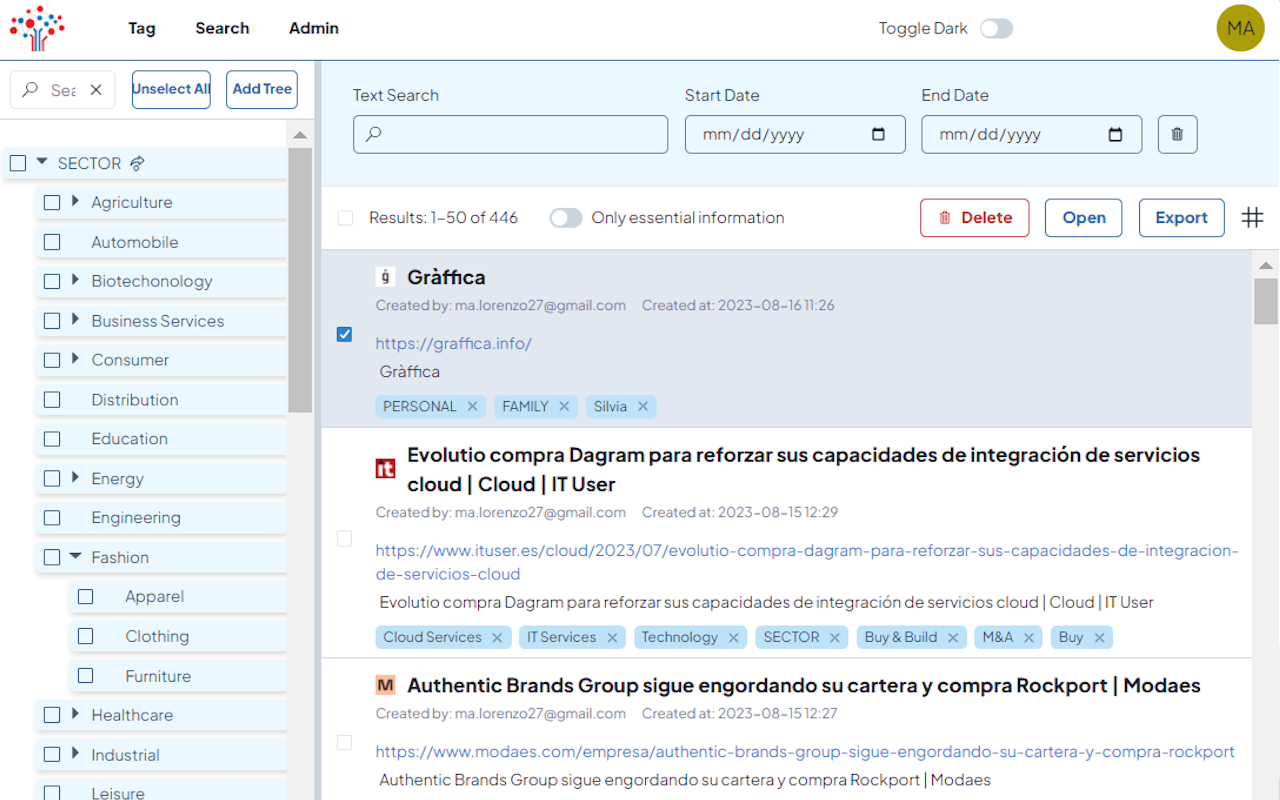Expand the Energy node
Viewport: 1280px width, 800px height.
pos(75,478)
